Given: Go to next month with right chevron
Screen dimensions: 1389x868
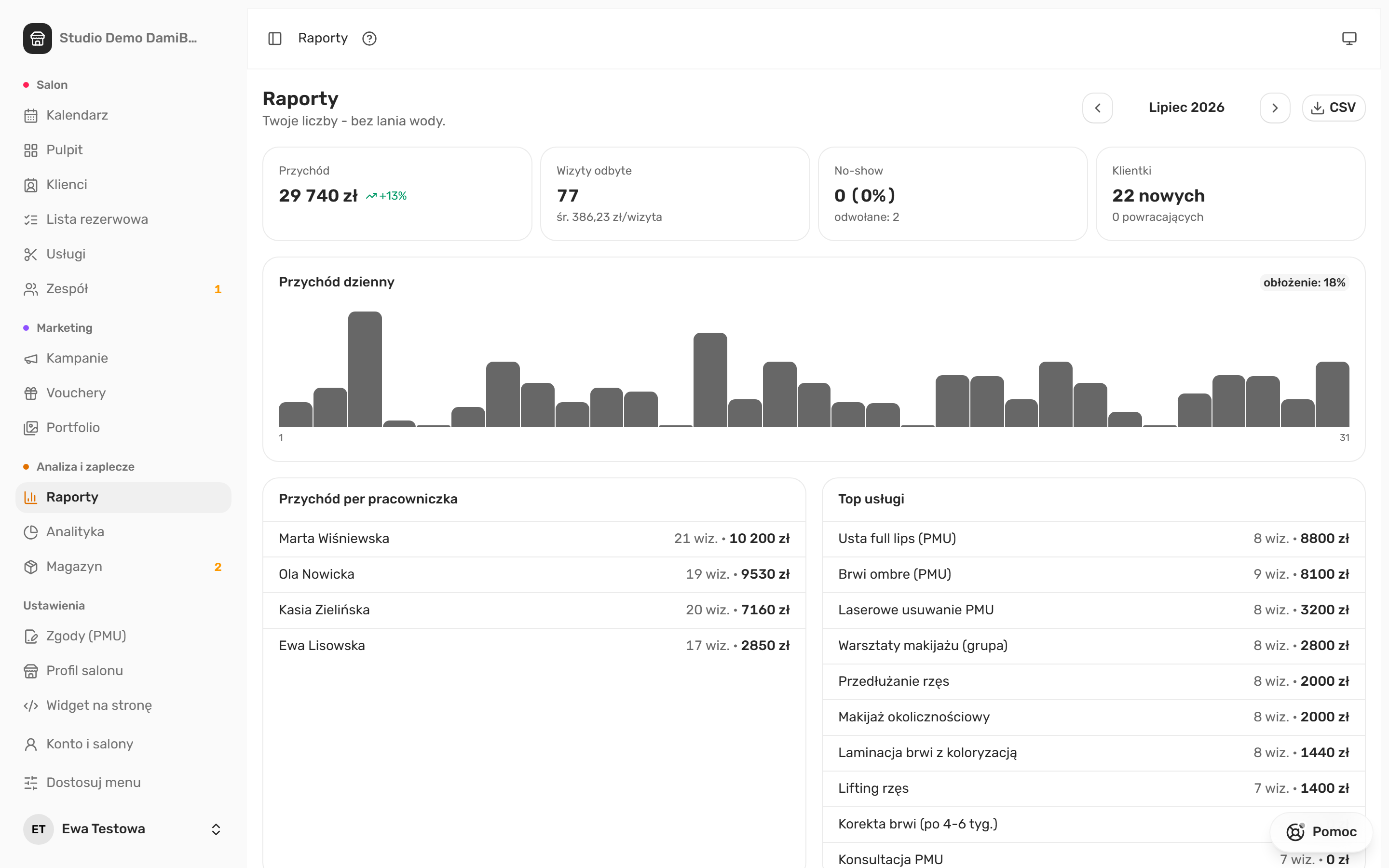Looking at the screenshot, I should pyautogui.click(x=1275, y=108).
